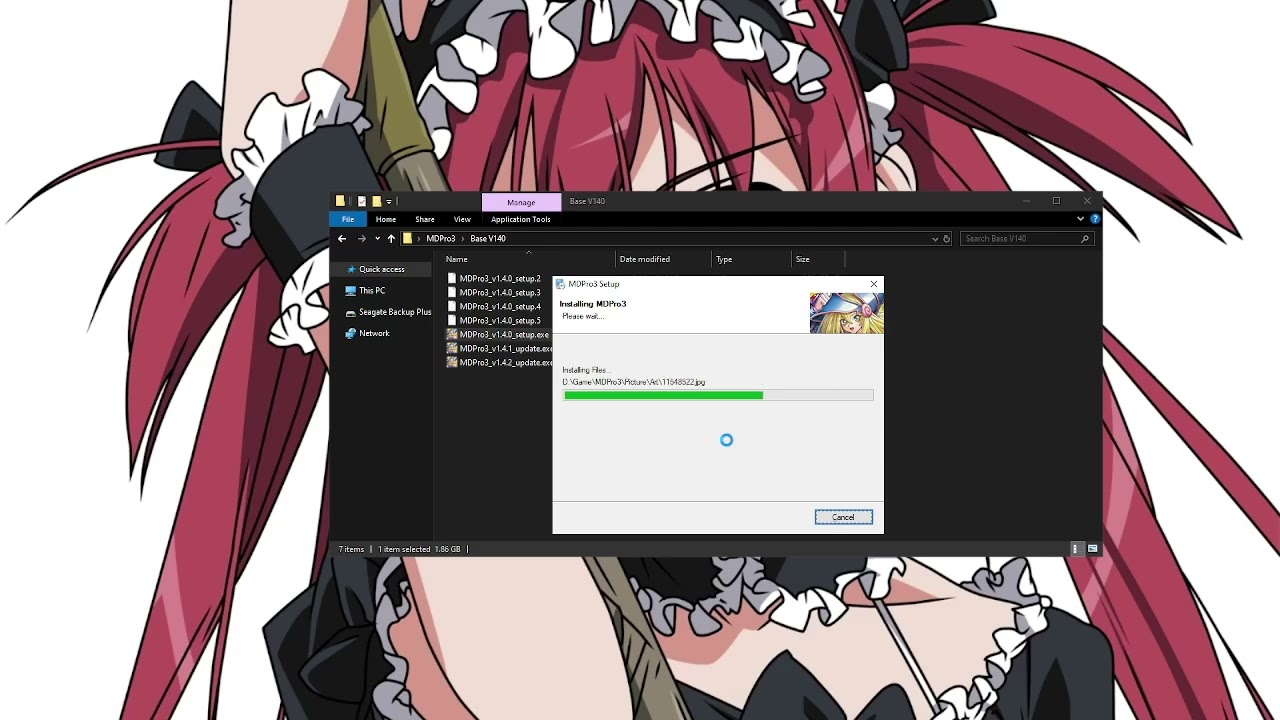Screen dimensions: 1280x720
Task: Open Customize Quick Access Toolbar dropdown
Action: pos(389,202)
